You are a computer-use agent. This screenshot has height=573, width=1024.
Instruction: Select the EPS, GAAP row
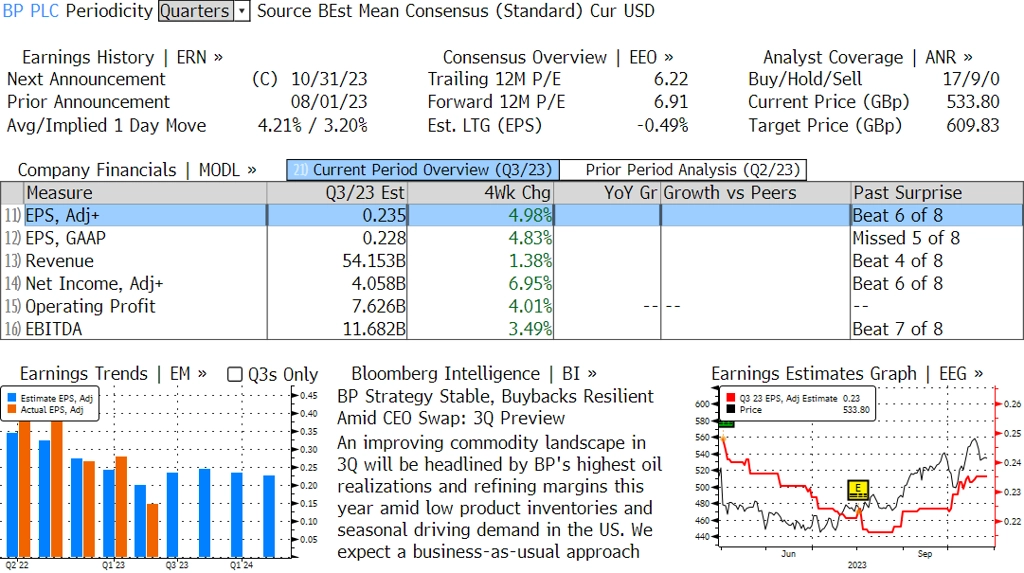(x=512, y=238)
